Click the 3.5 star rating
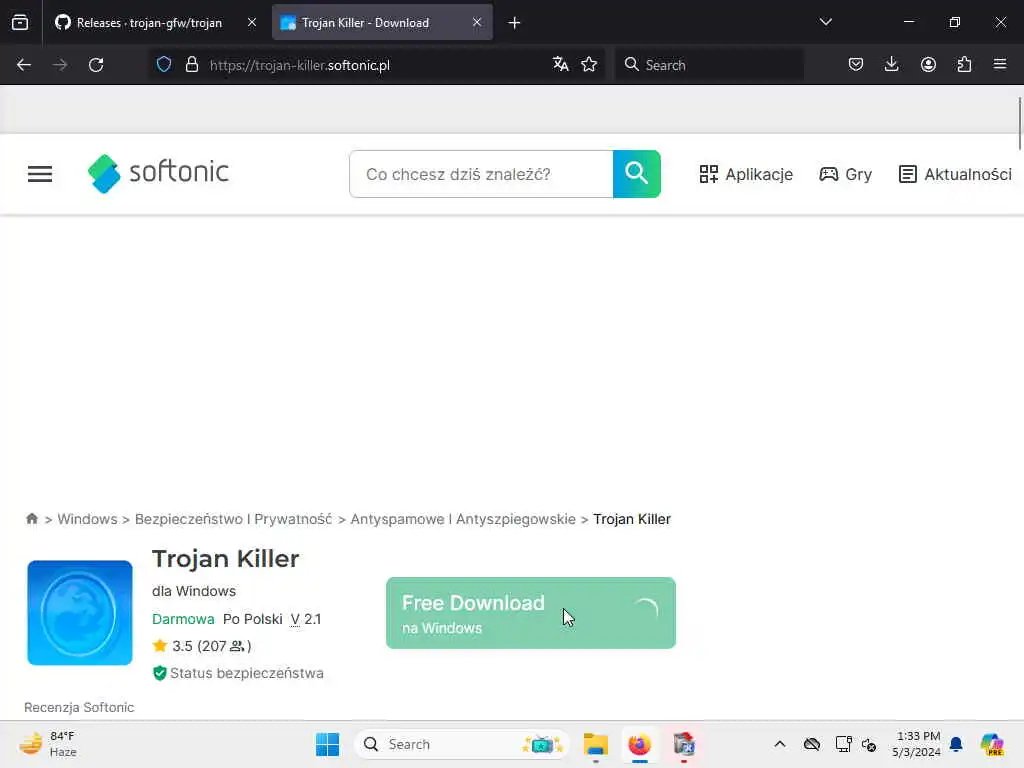 click(202, 646)
